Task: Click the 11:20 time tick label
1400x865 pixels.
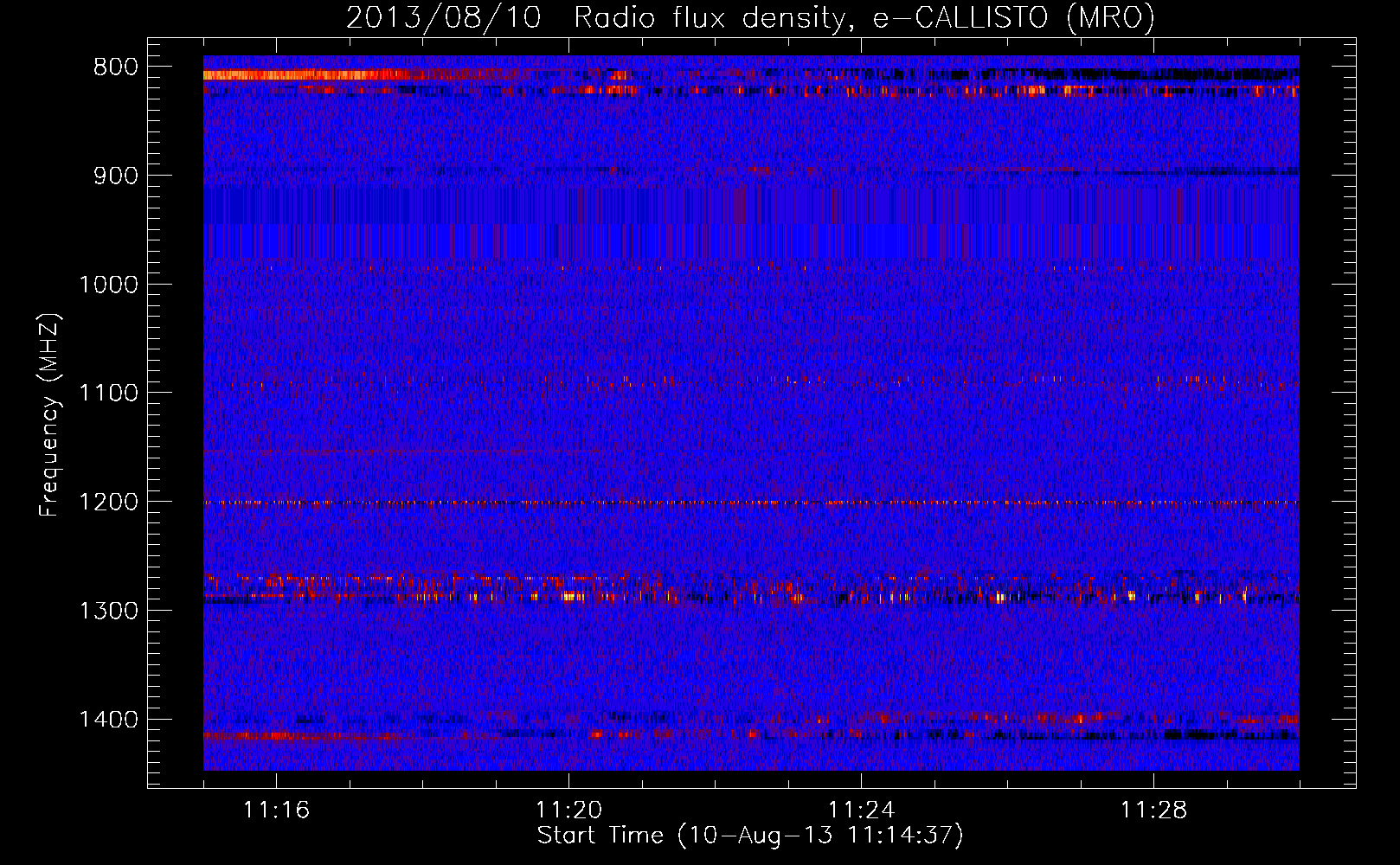Action: (568, 811)
